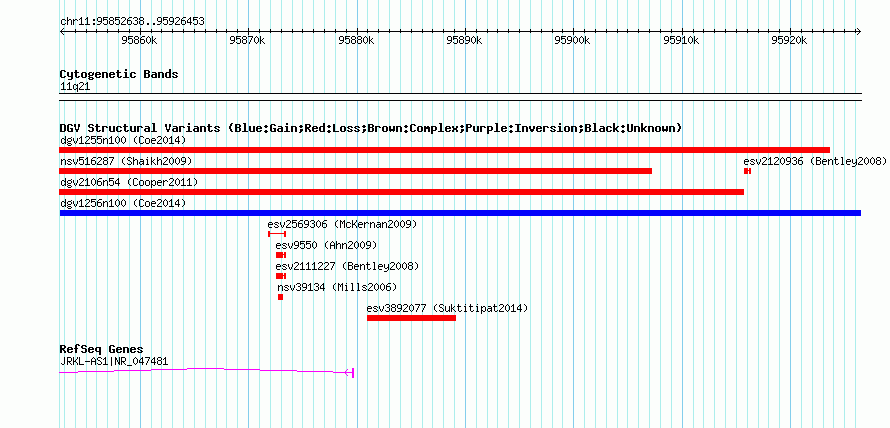Click the 95890k ruler tick label
Image resolution: width=890 pixels, height=428 pixels.
click(x=465, y=40)
